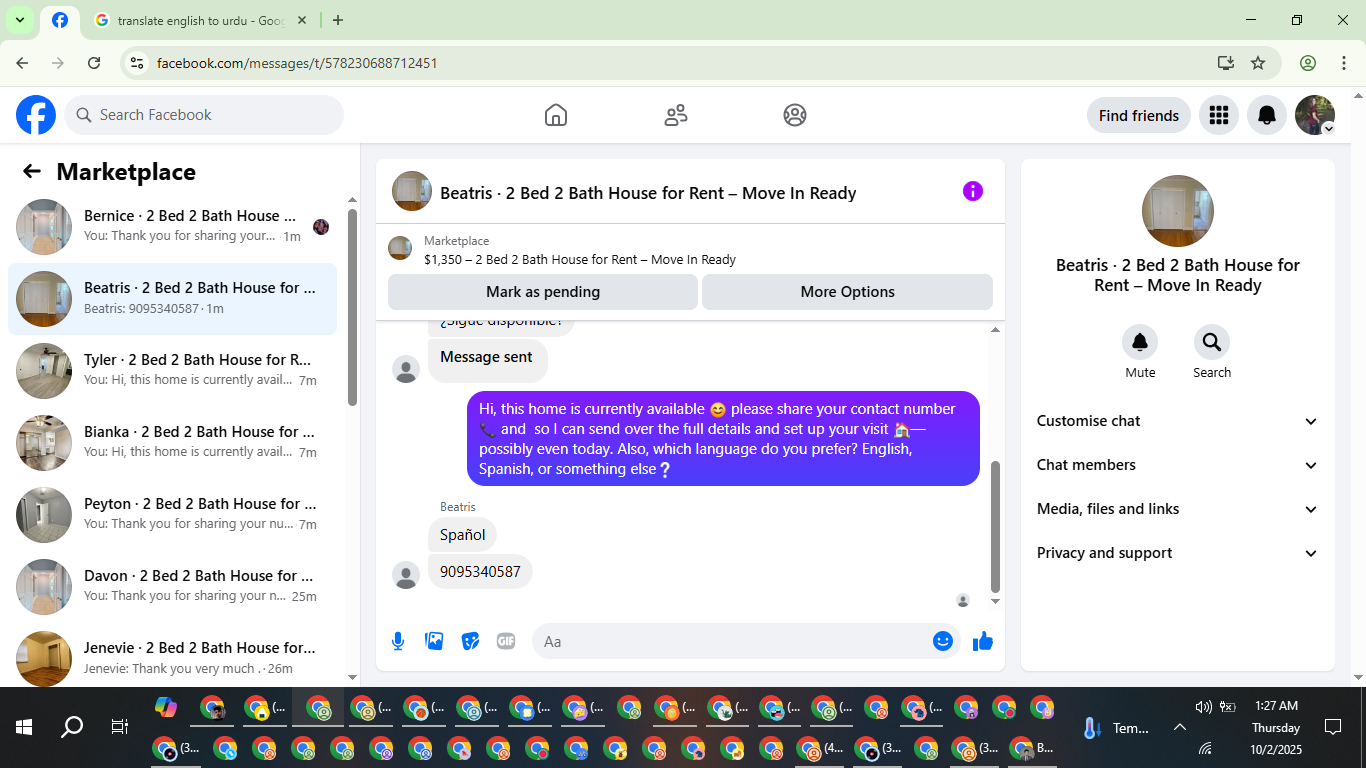Click the 9095340587 message bubble
This screenshot has width=1366, height=768.
point(480,572)
